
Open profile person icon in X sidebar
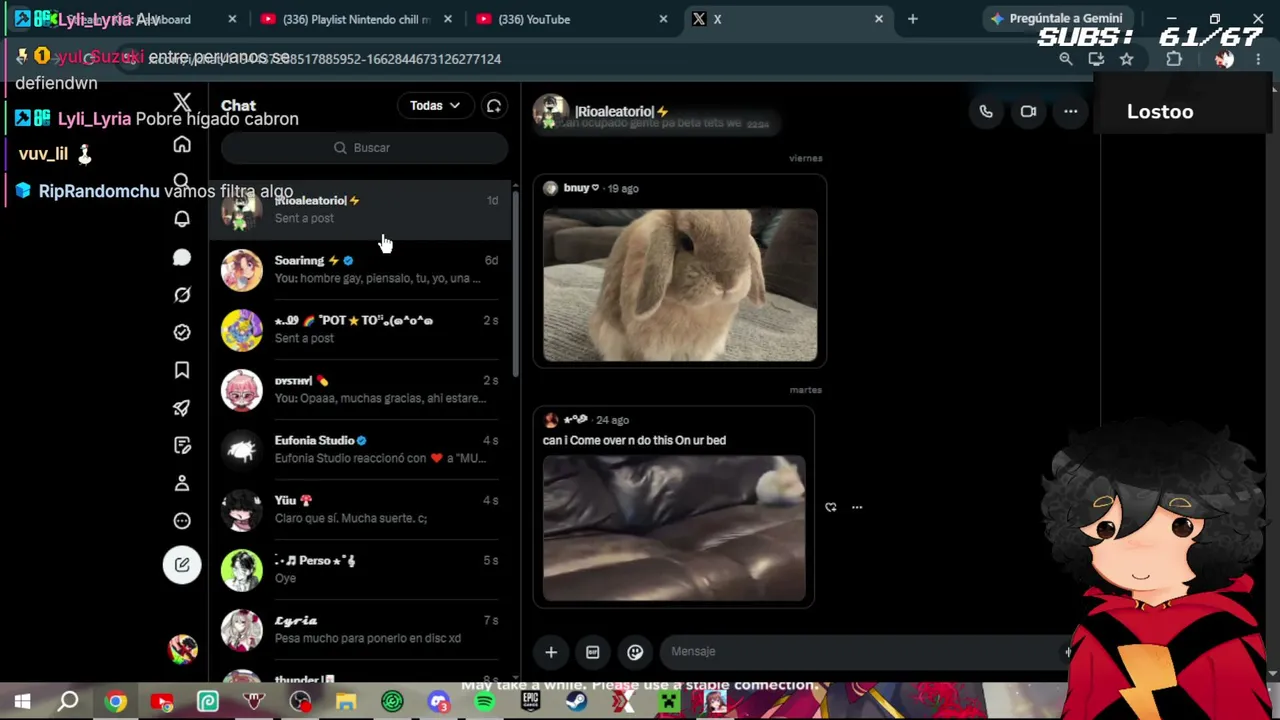click(x=182, y=483)
